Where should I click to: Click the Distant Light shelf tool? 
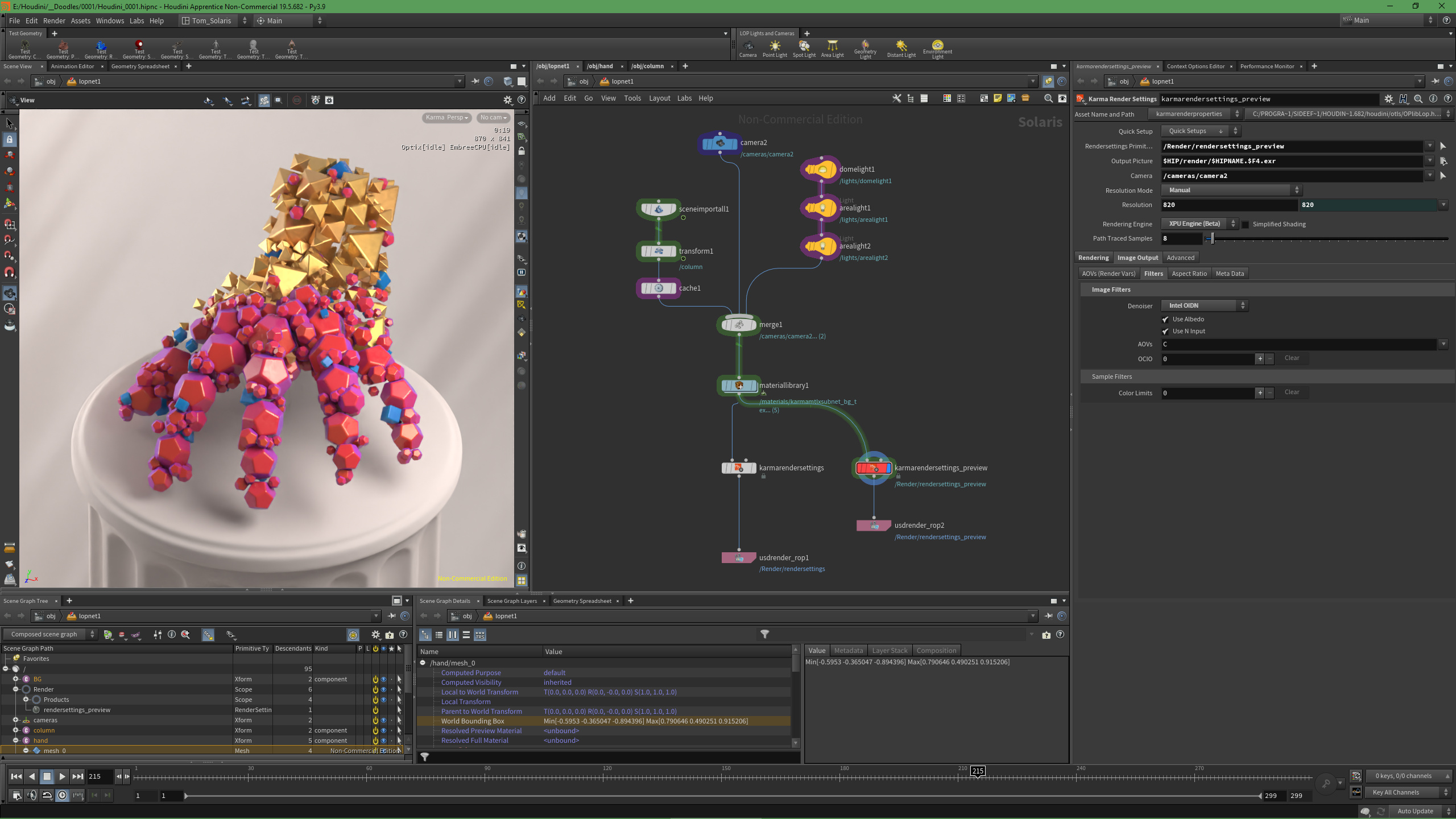click(x=901, y=48)
